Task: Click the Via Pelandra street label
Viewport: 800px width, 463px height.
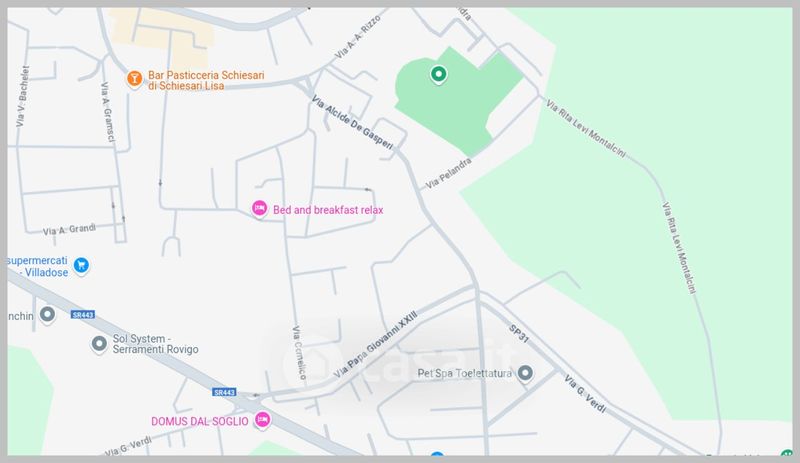Action: [448, 174]
